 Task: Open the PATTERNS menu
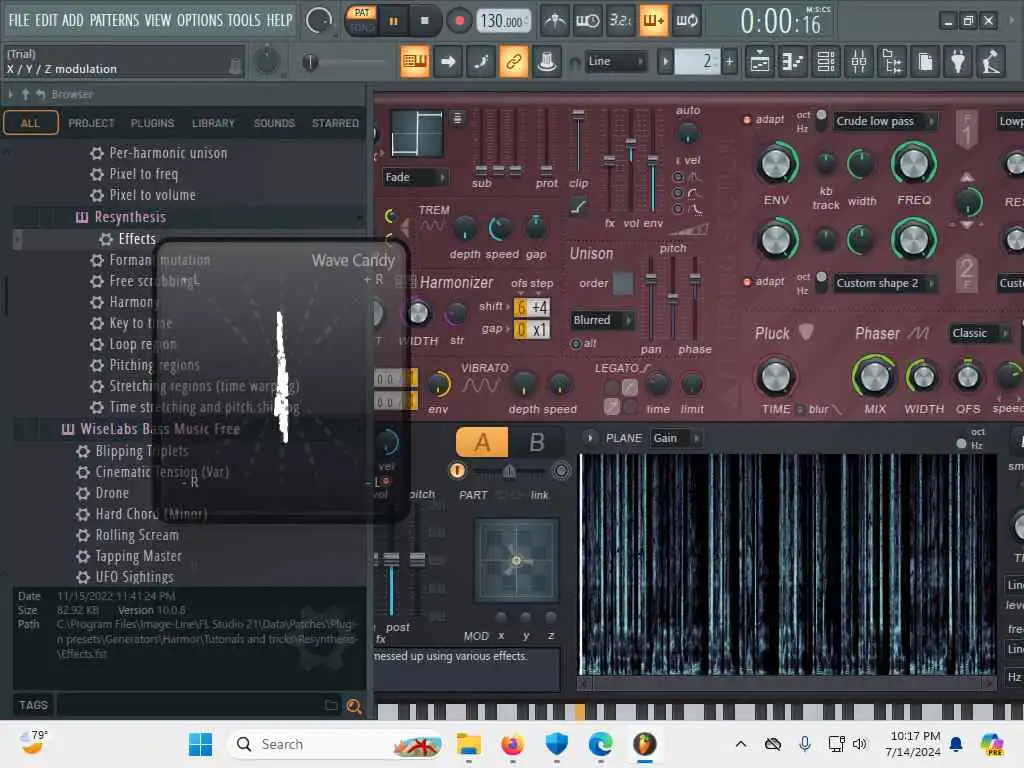(x=114, y=20)
